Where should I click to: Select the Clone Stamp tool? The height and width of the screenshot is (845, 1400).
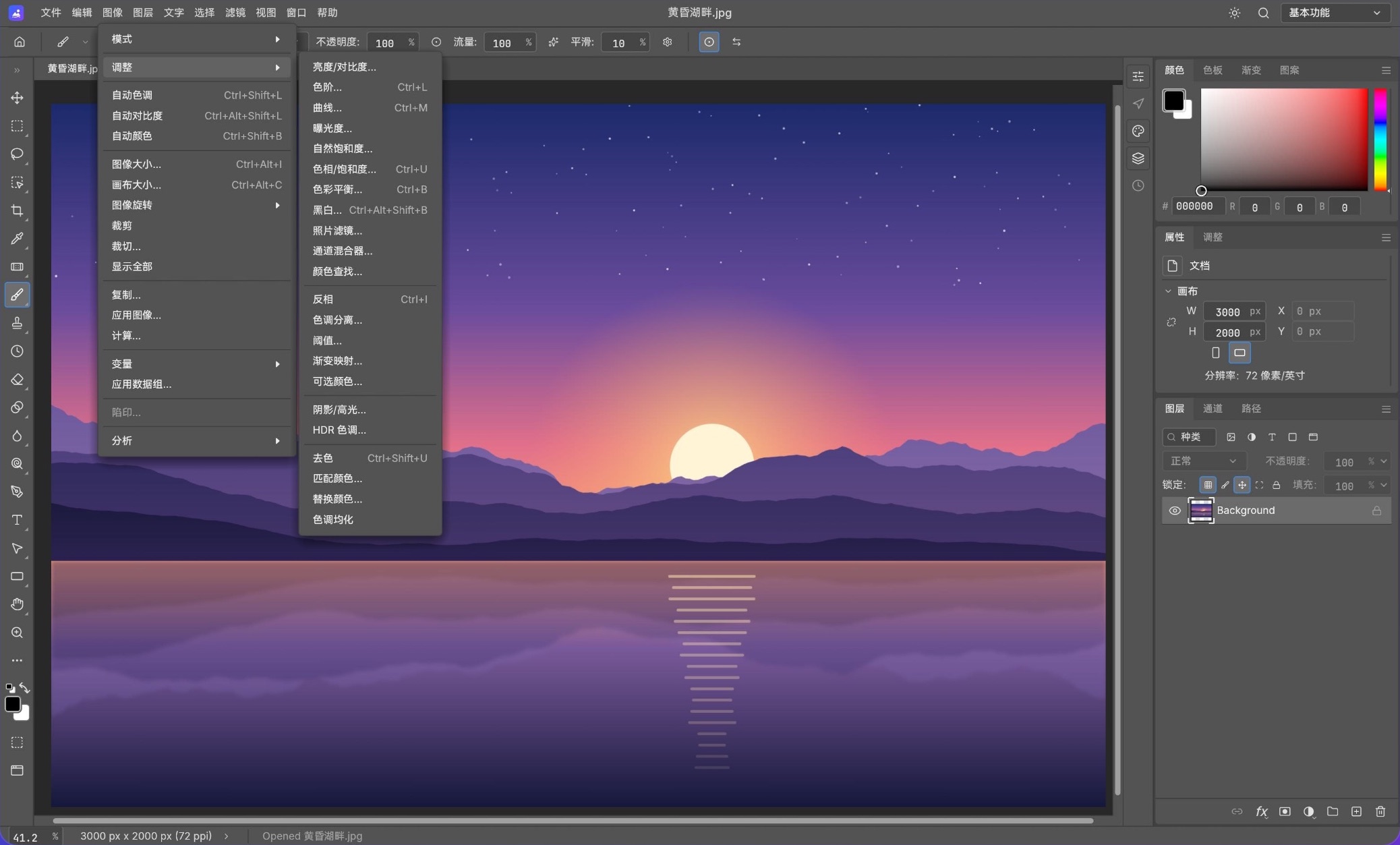[x=17, y=323]
